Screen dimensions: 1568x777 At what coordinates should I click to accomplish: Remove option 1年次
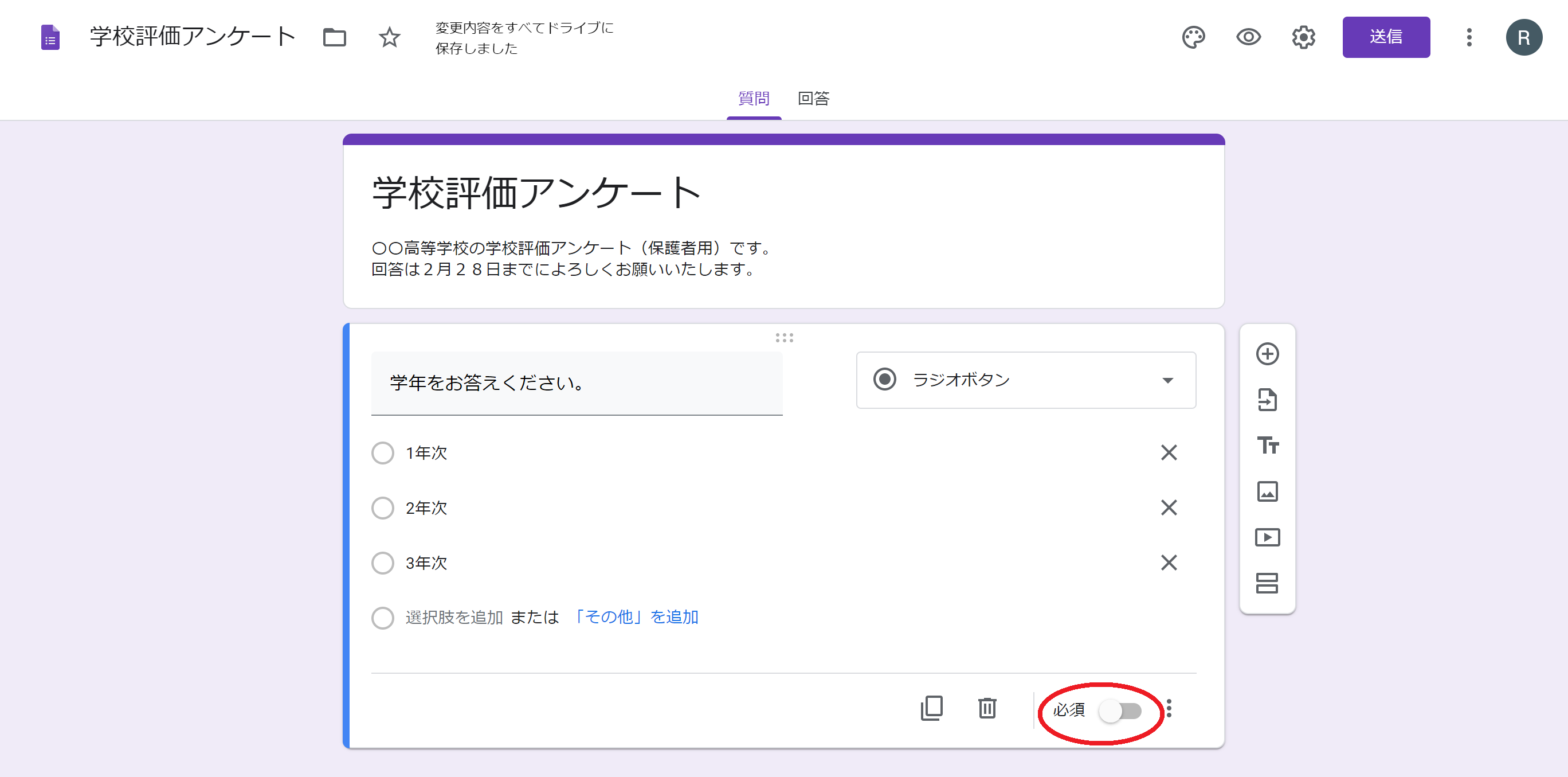pos(1168,452)
